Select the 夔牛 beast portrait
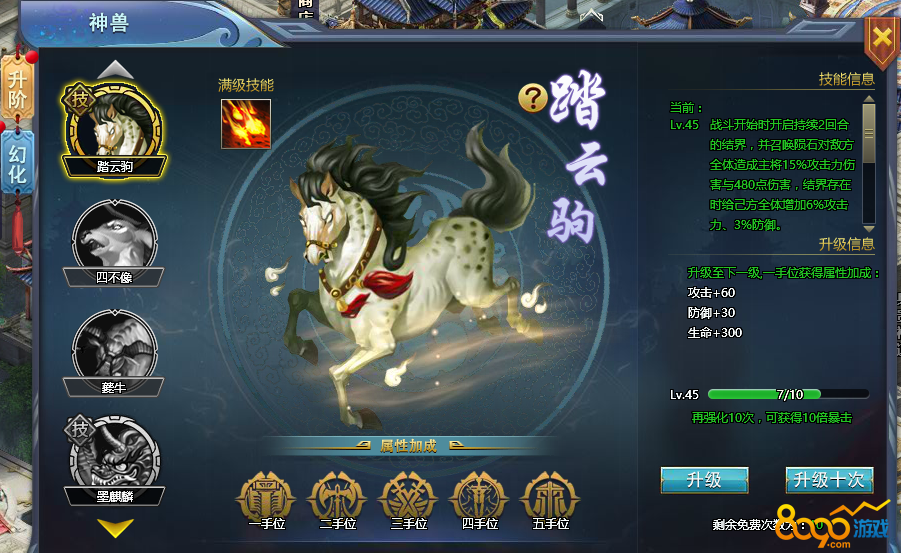 114,353
